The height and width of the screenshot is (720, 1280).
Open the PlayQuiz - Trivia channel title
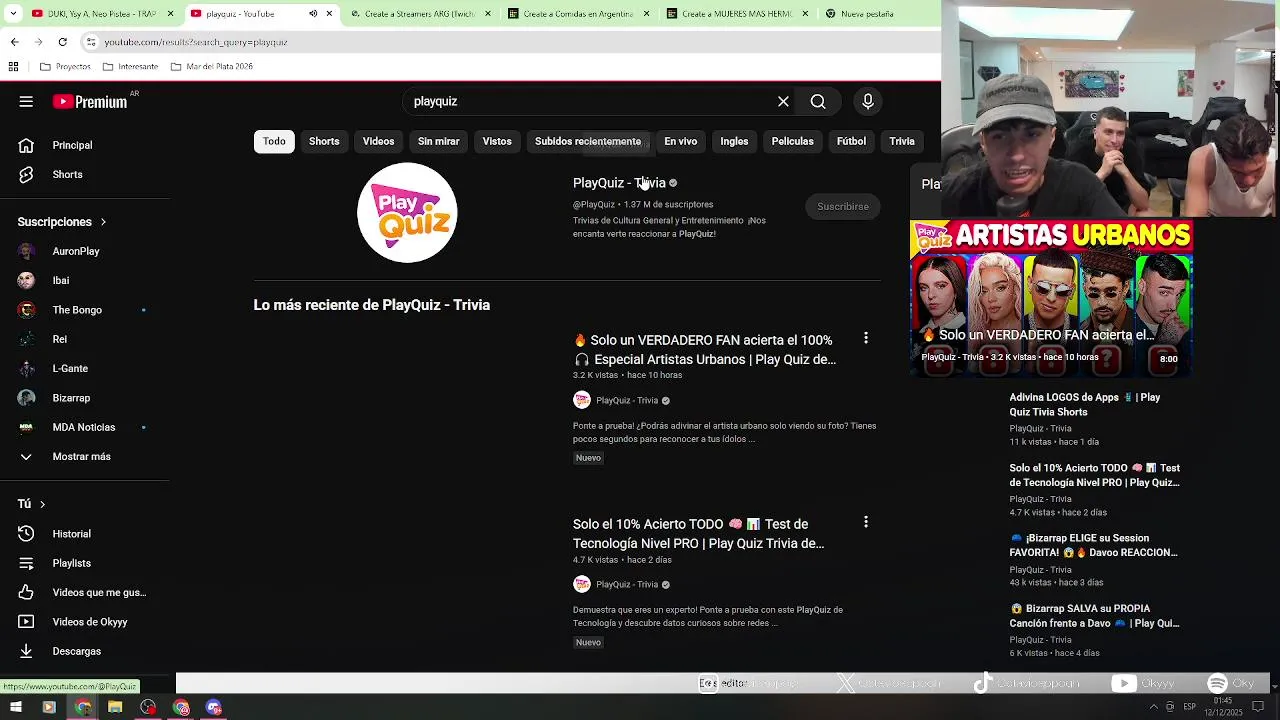coord(619,183)
